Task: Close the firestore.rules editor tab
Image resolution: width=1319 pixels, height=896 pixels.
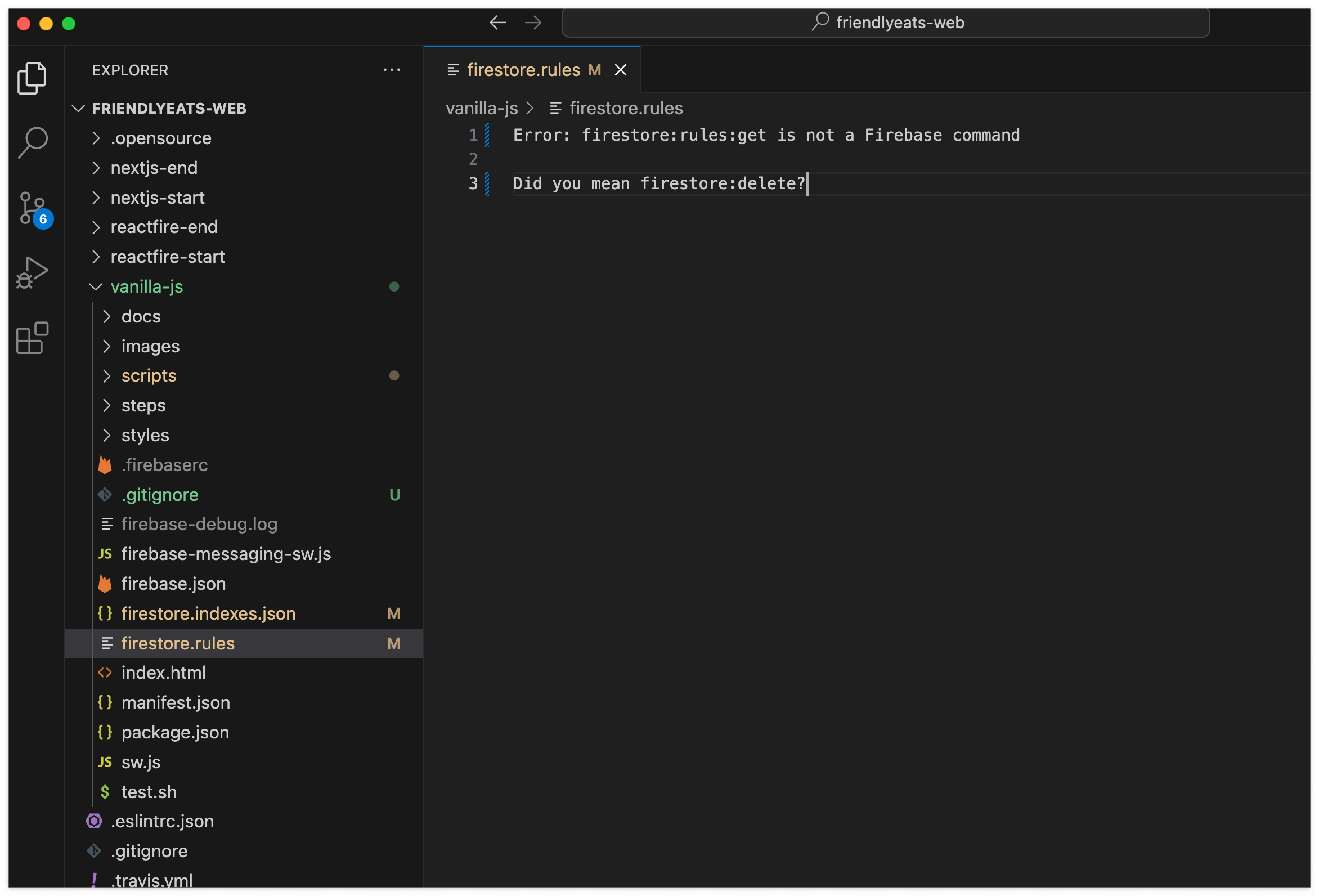Action: 620,70
